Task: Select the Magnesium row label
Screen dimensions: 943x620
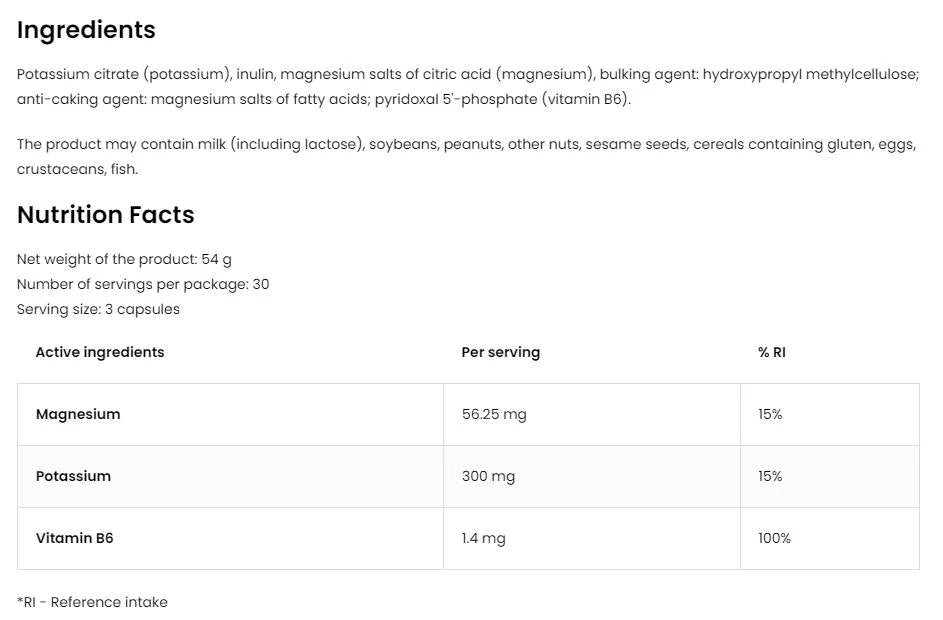Action: click(x=78, y=414)
